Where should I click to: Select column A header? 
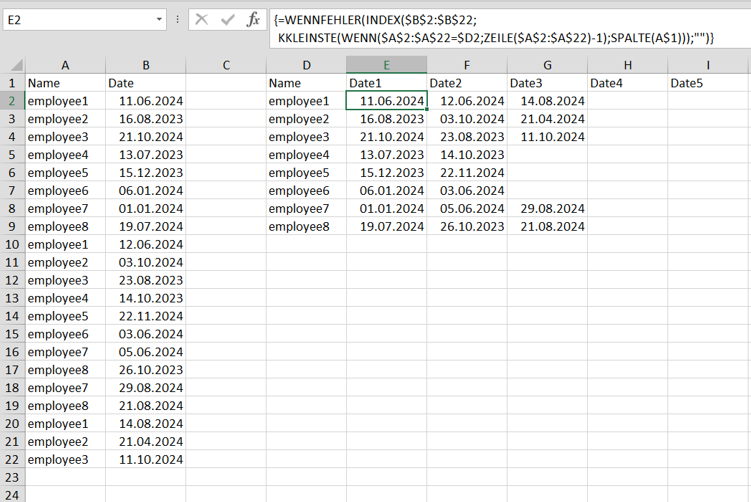pyautogui.click(x=65, y=65)
